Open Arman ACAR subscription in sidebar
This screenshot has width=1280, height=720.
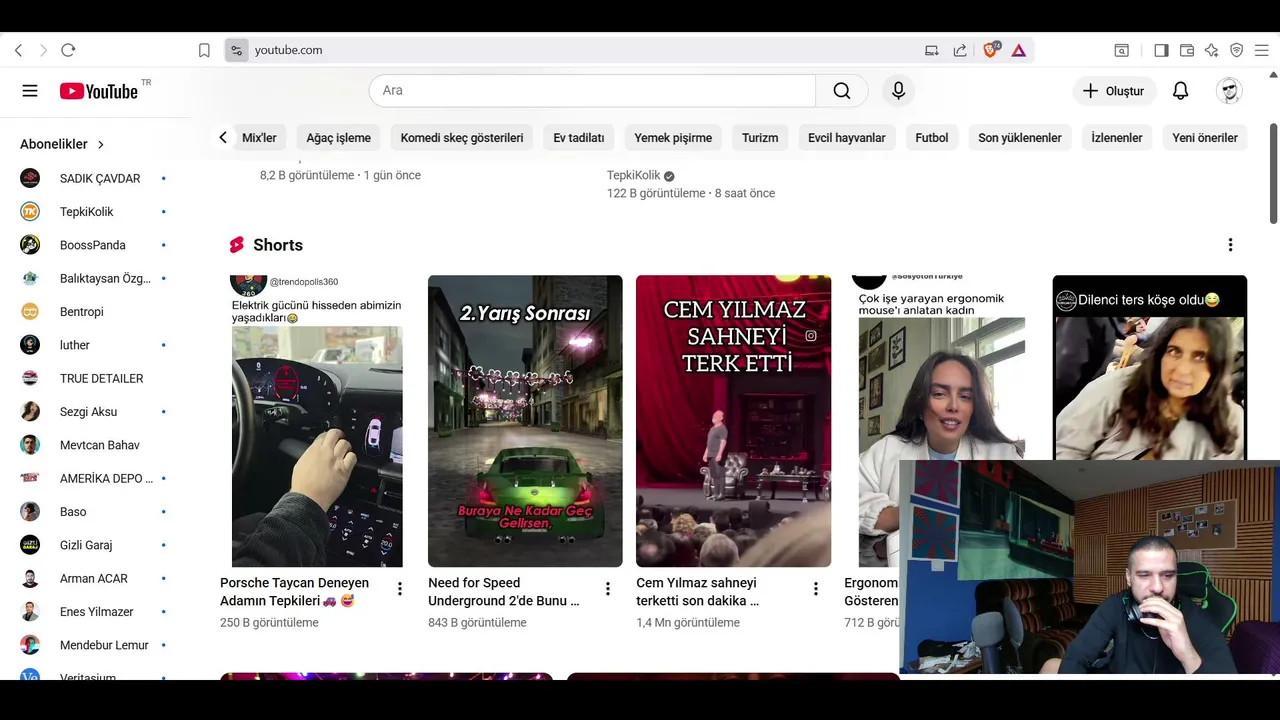pos(92,578)
